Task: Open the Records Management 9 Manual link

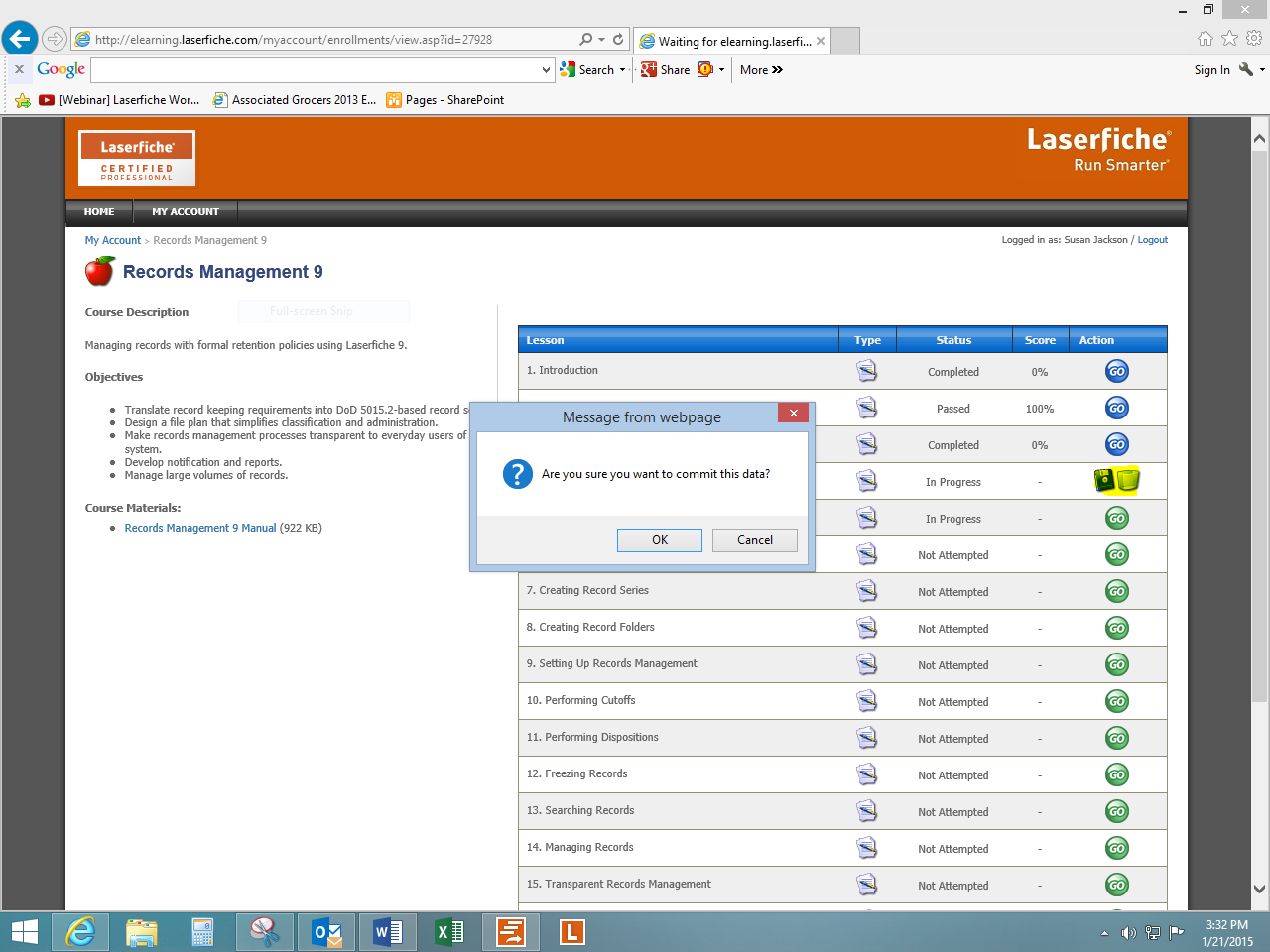Action: (x=199, y=529)
